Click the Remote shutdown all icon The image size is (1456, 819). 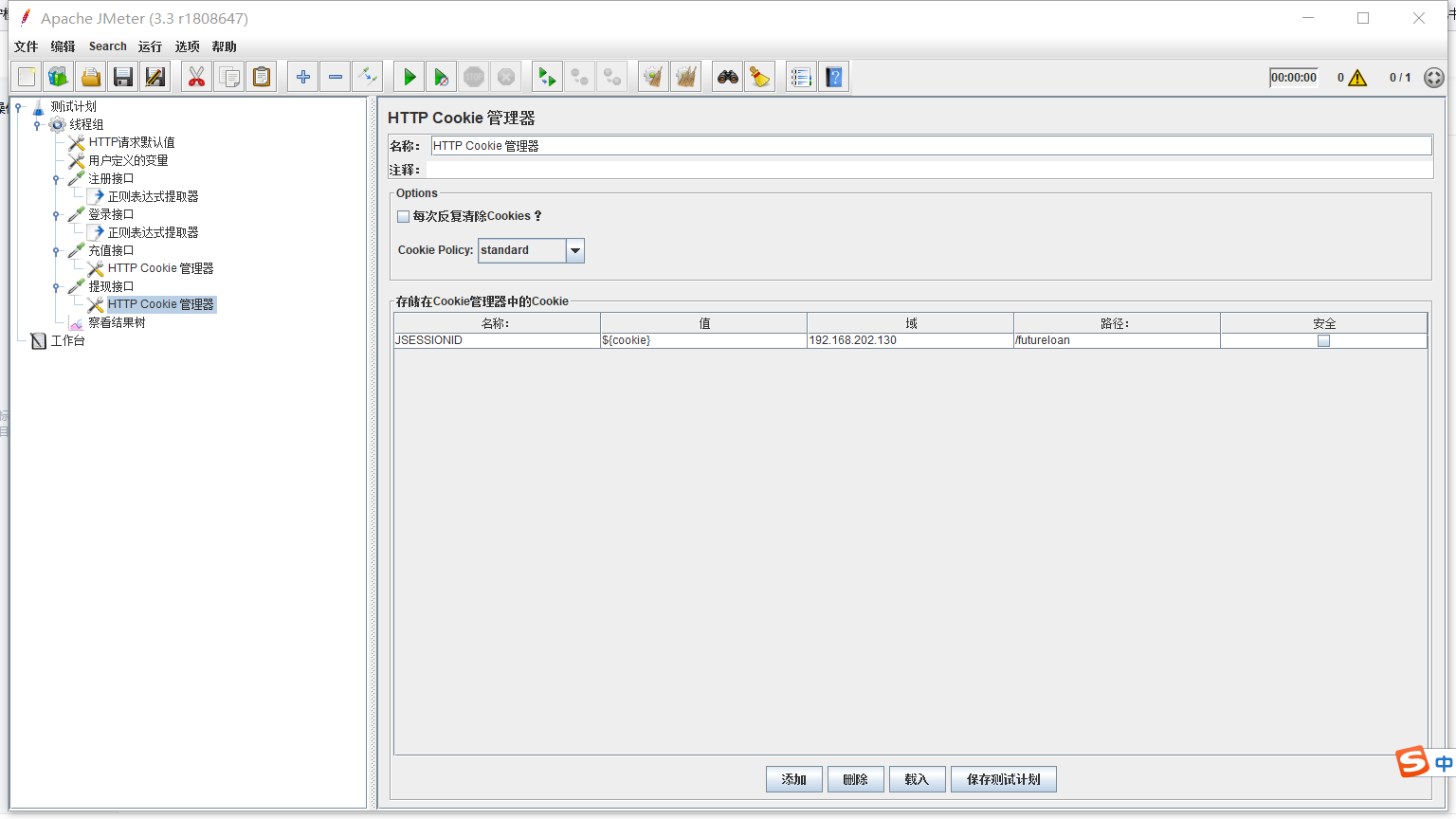(x=612, y=77)
